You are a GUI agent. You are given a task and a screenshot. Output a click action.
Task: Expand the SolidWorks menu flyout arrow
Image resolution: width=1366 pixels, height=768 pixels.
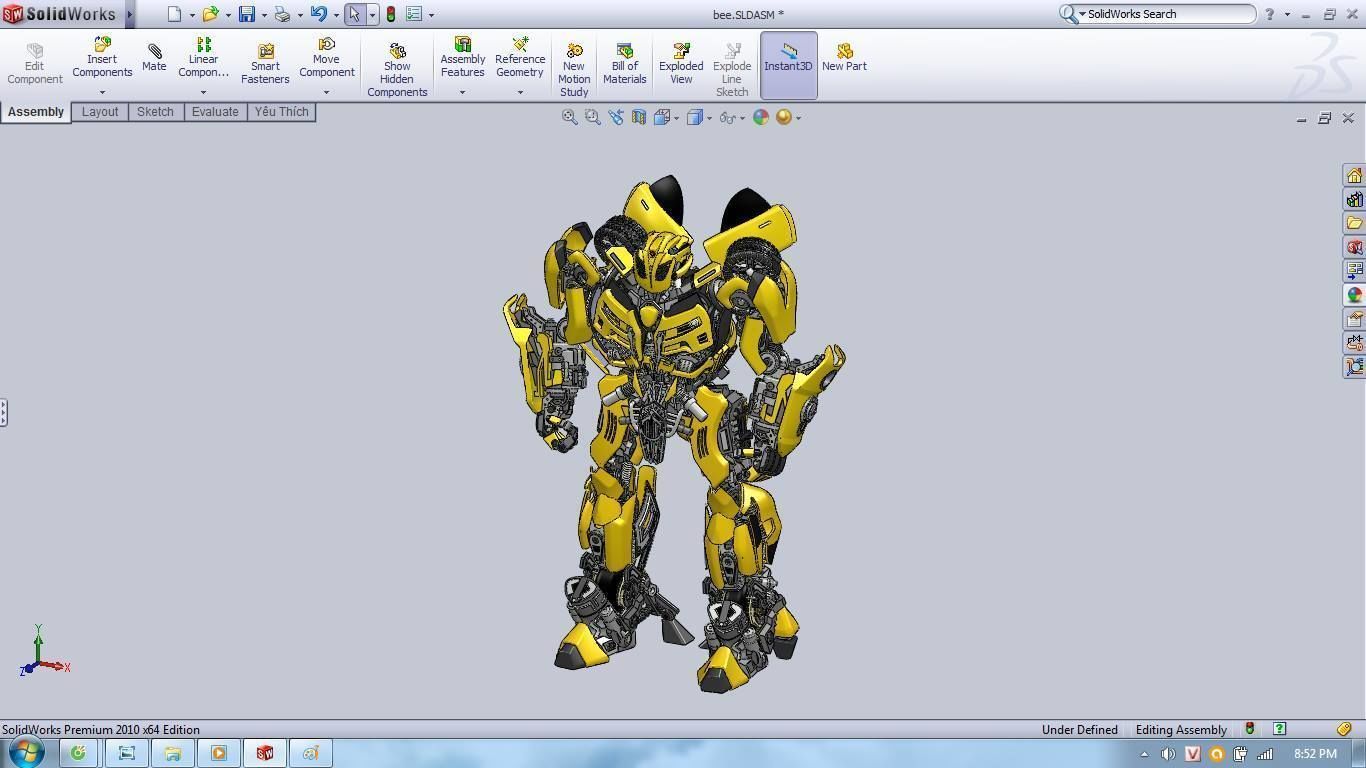pos(130,14)
